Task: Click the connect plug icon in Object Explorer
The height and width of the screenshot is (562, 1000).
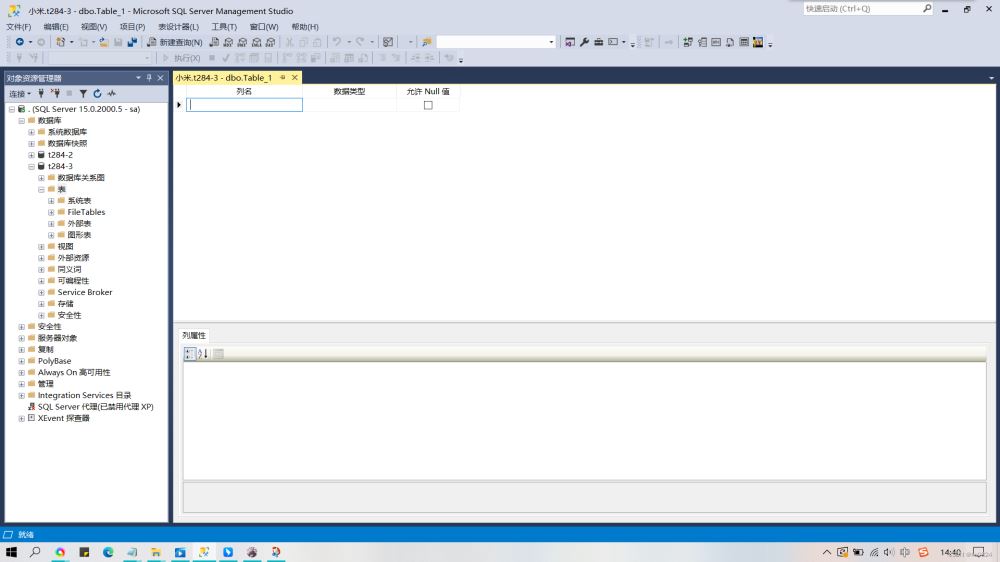Action: point(41,93)
